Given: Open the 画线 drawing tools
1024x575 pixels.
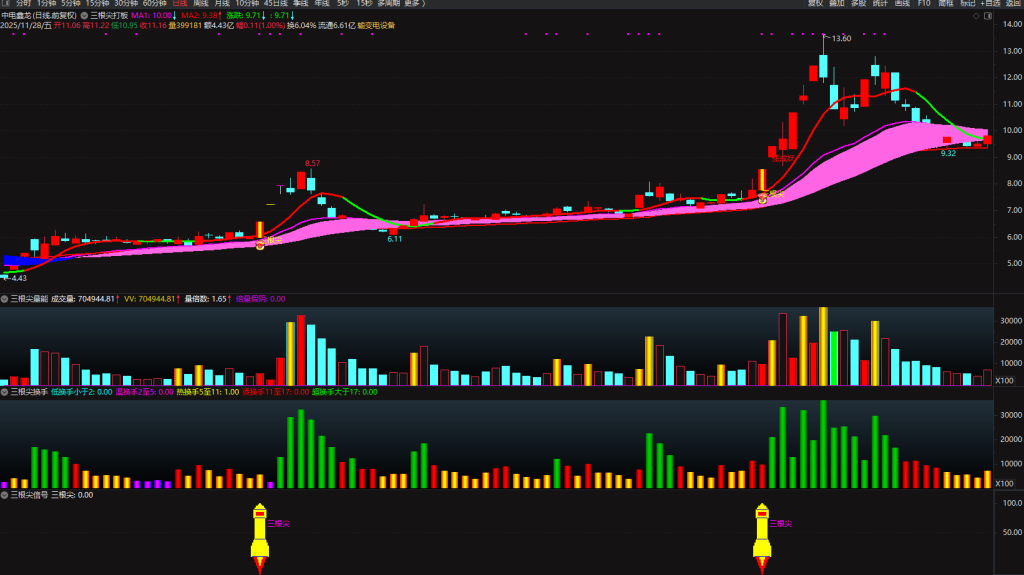Looking at the screenshot, I should (x=902, y=4).
